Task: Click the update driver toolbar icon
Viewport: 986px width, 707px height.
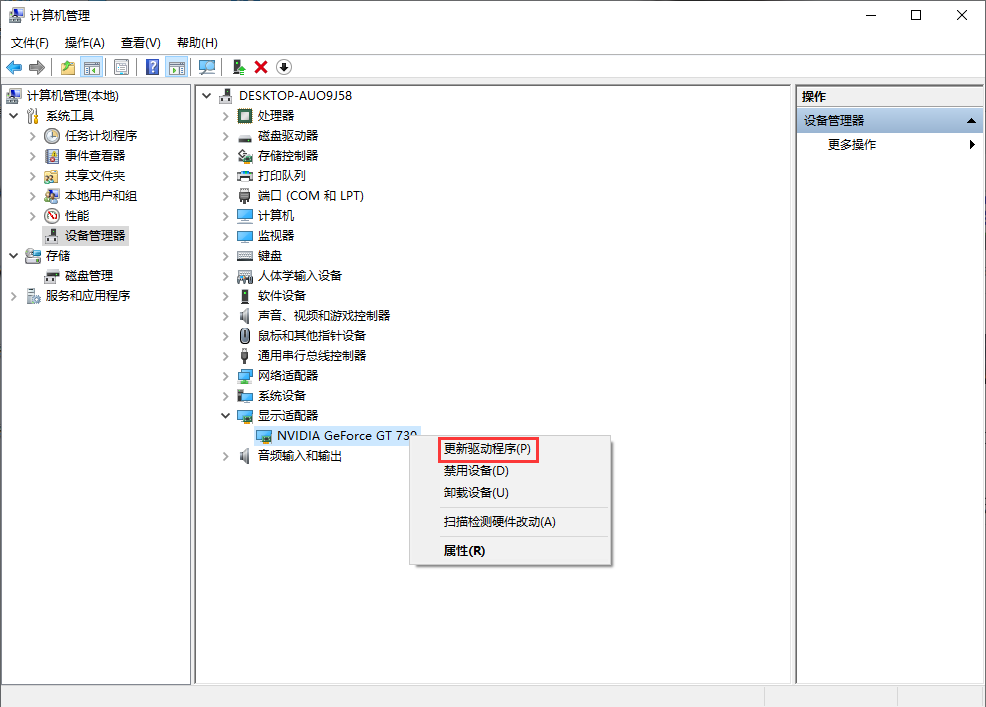Action: coord(238,67)
